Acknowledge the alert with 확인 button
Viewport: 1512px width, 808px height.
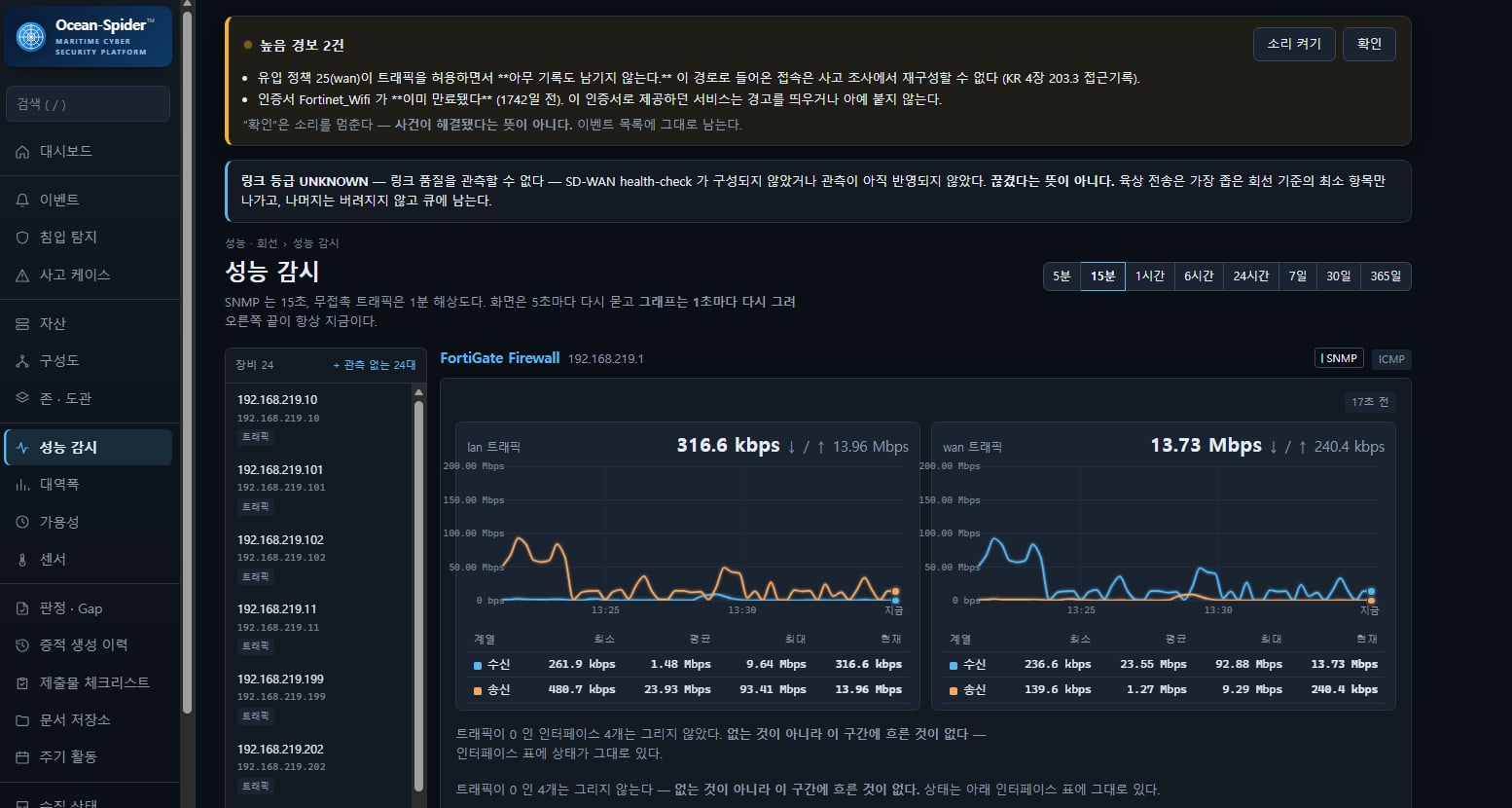coord(1369,44)
